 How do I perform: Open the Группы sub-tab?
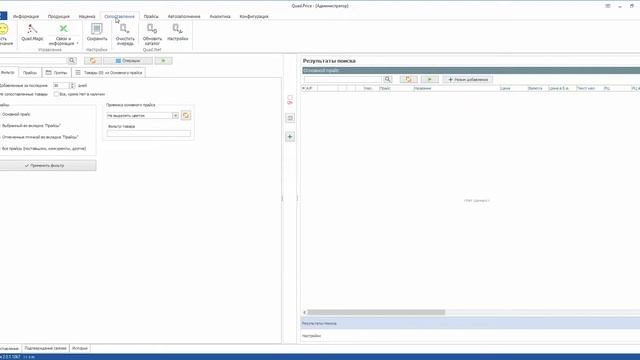[x=56, y=73]
